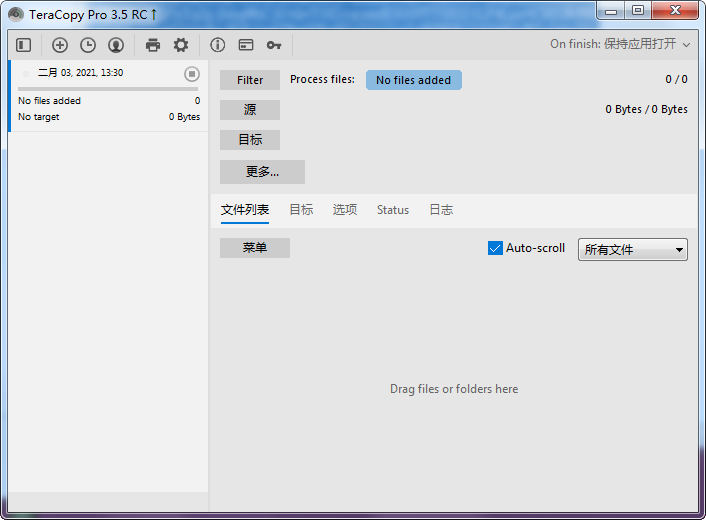706x520 pixels.
Task: Minimize the TeraCopy window
Action: pyautogui.click(x=611, y=11)
